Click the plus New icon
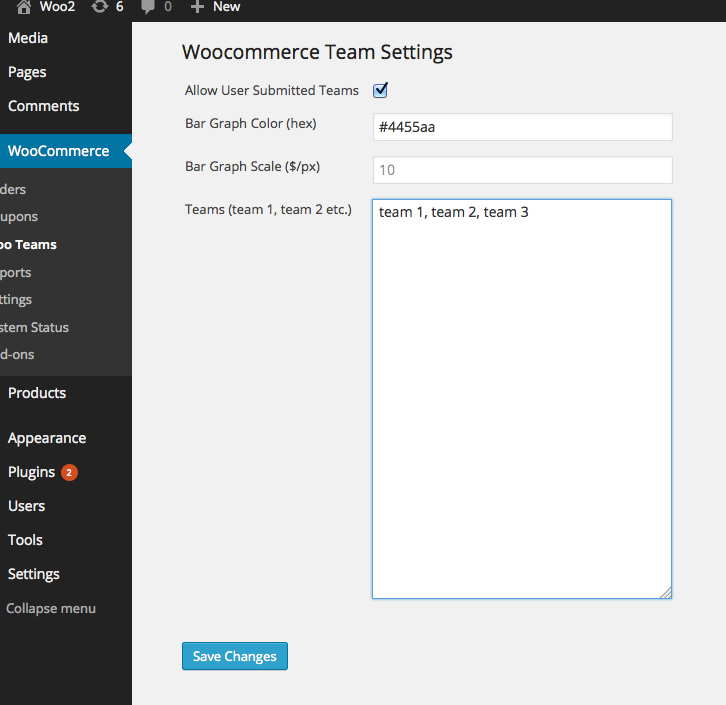726x705 pixels. tap(197, 7)
